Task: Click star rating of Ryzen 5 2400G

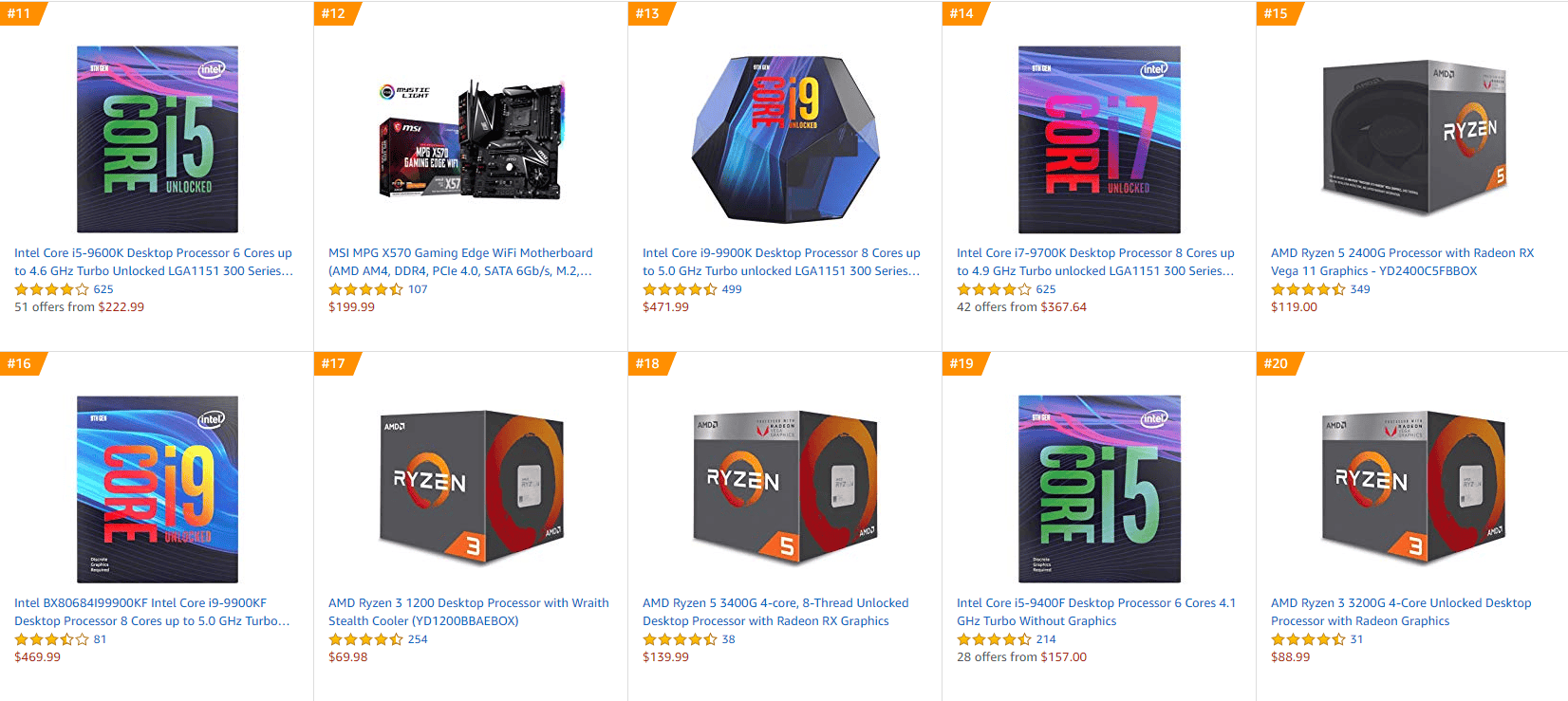Action: click(x=1309, y=289)
